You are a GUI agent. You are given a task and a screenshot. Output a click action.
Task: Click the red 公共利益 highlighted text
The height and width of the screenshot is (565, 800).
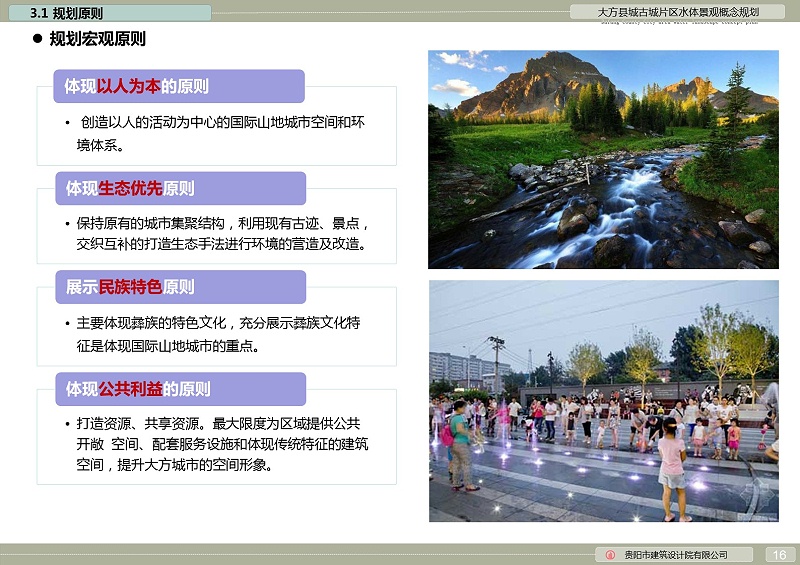130,389
